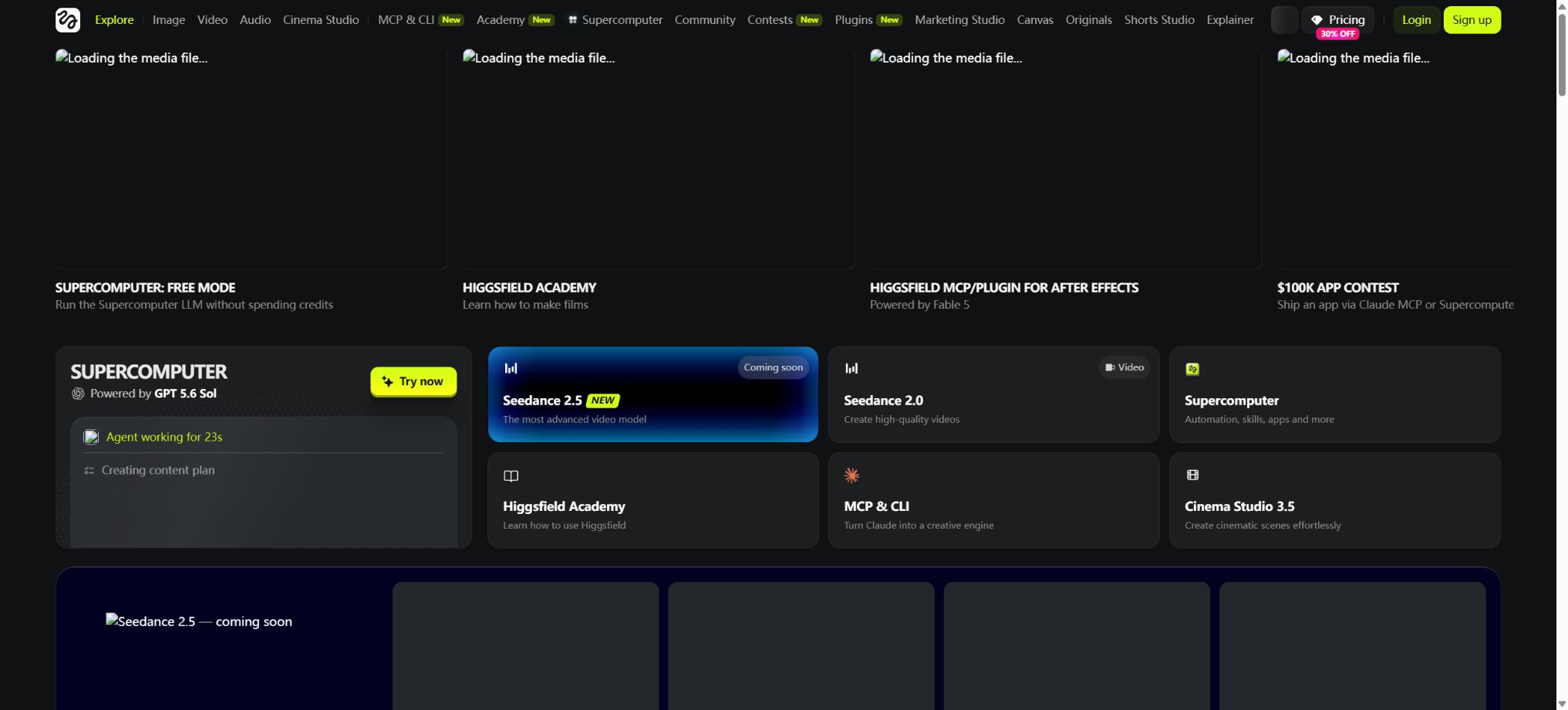Viewport: 1568px width, 710px height.
Task: Click the Coming soon badge on Seedance 2.5
Action: coord(773,367)
